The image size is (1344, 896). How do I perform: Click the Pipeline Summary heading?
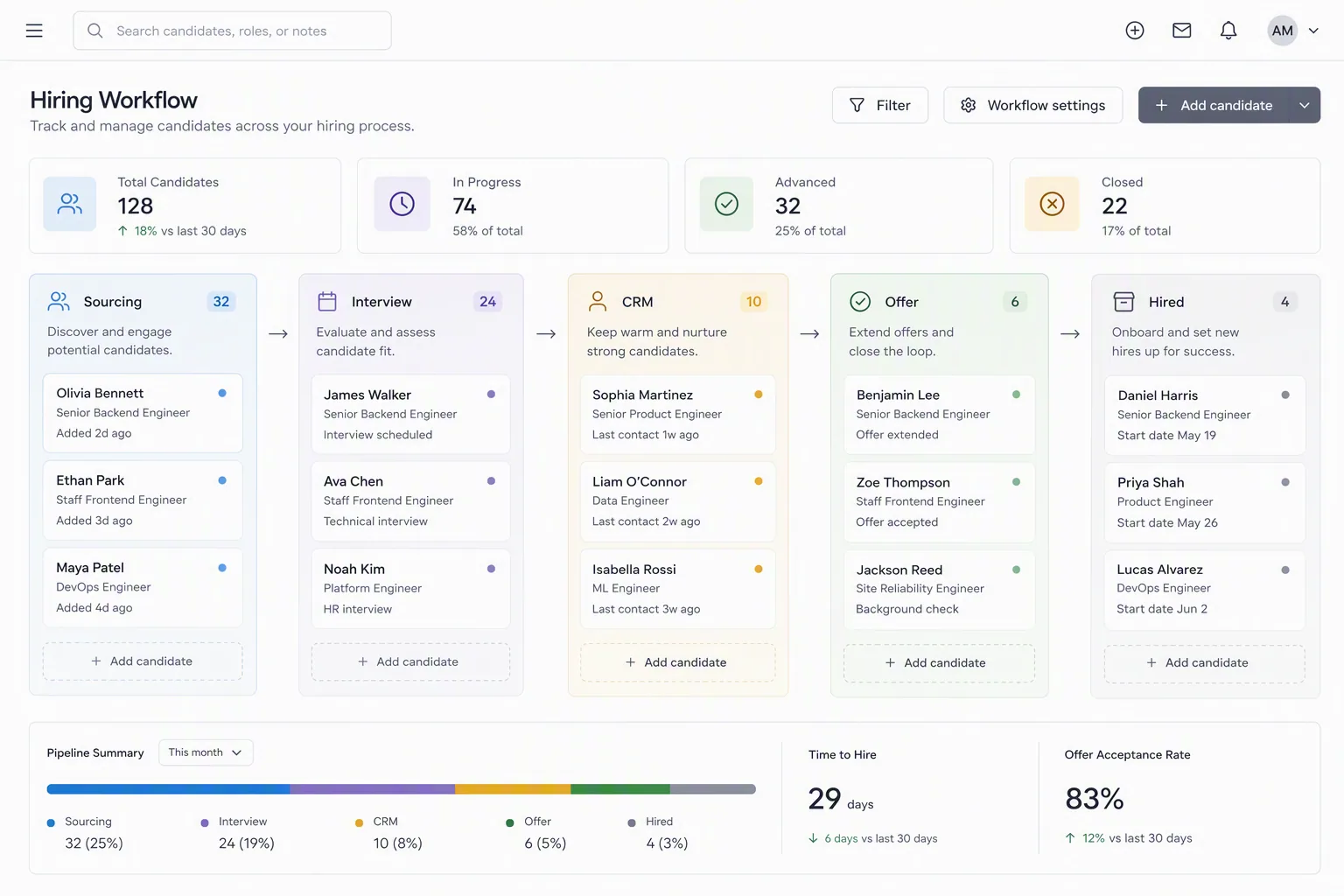click(x=95, y=752)
